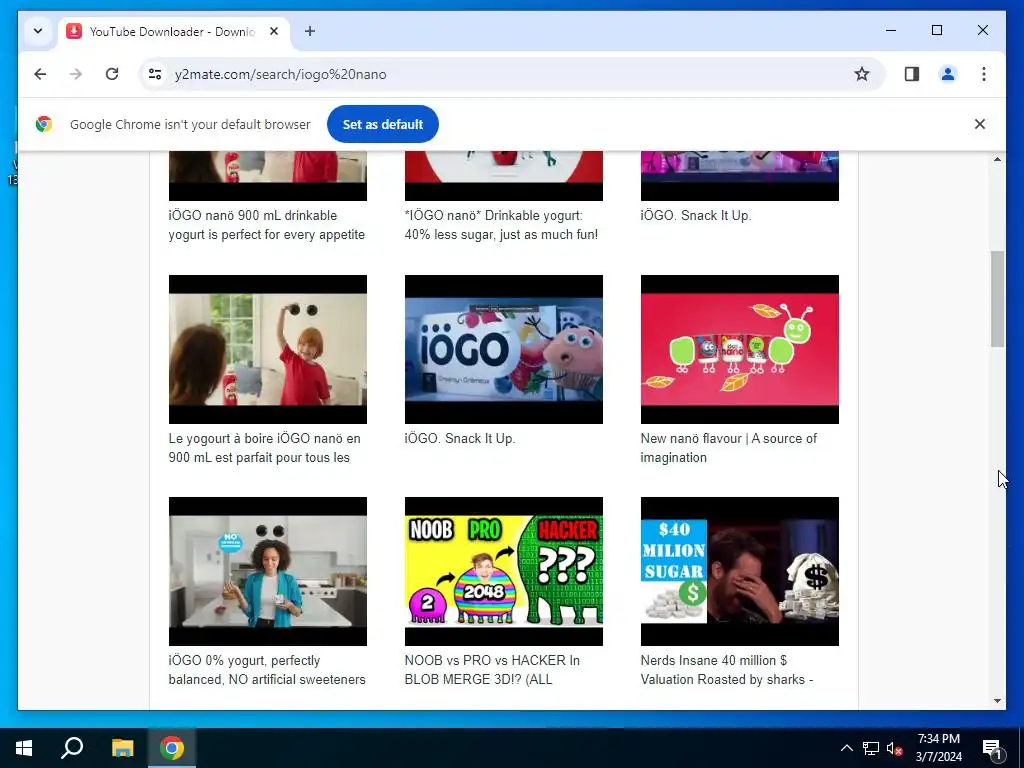The image size is (1024, 768).
Task: Open 'NOOB vs PRO vs HACKER' title
Action: click(492, 670)
